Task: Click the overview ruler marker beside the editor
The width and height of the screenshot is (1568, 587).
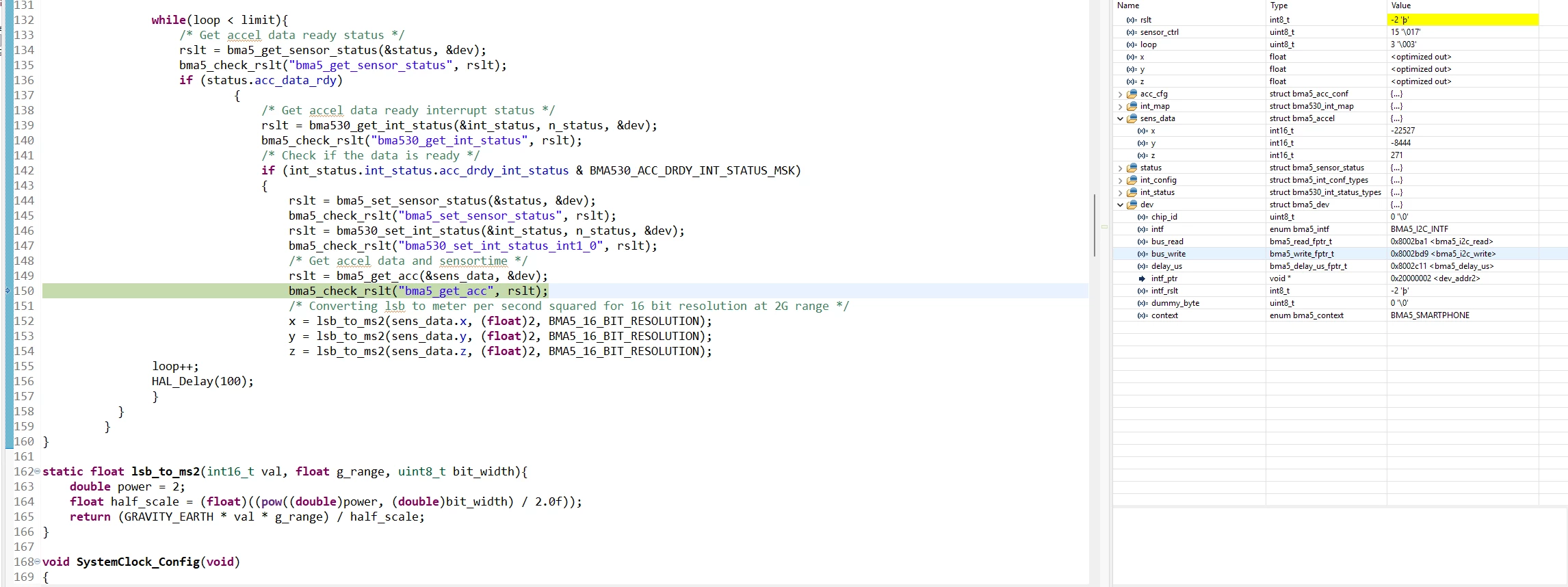Action: click(1104, 226)
